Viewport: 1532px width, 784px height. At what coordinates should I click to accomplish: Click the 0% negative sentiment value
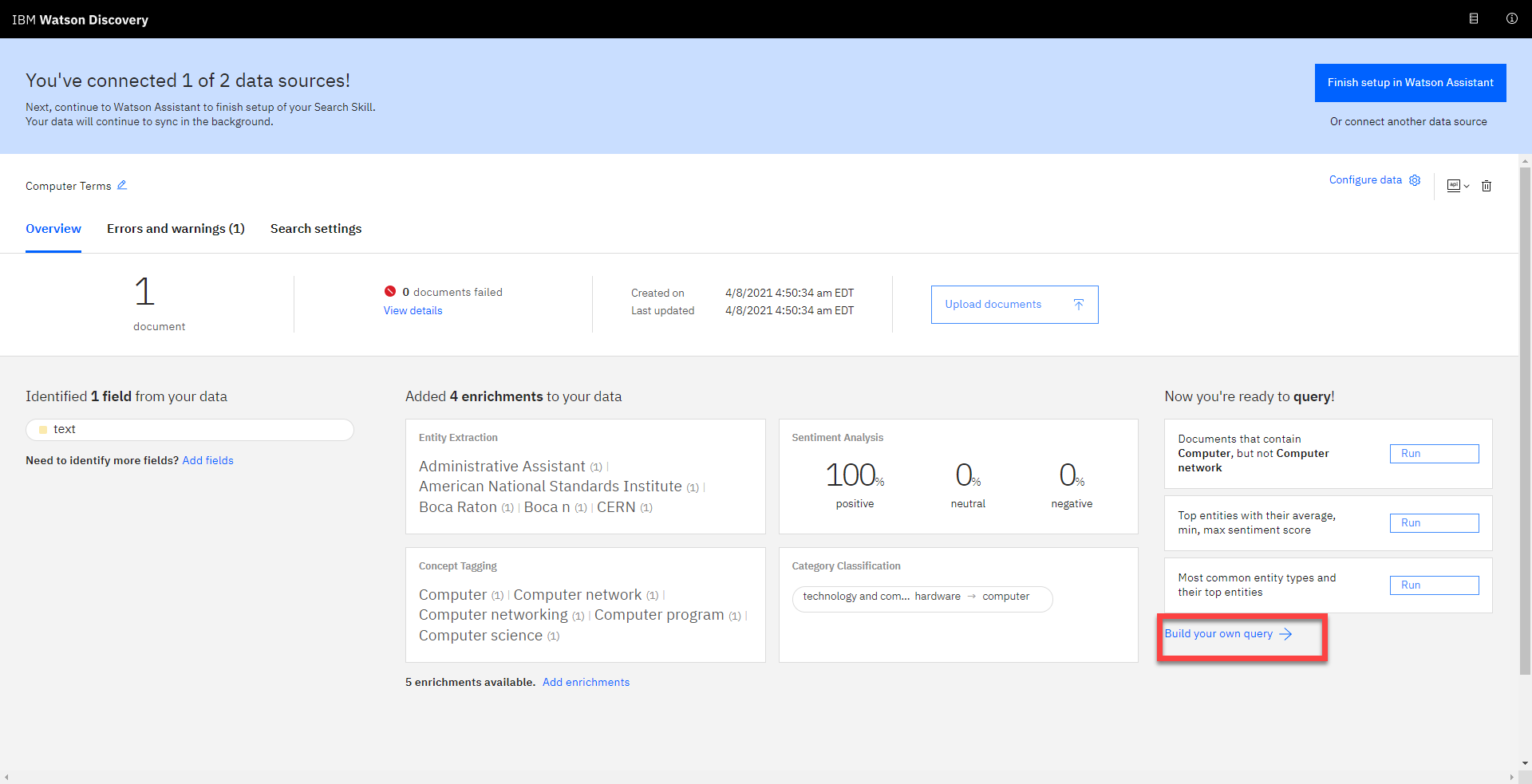click(1072, 475)
